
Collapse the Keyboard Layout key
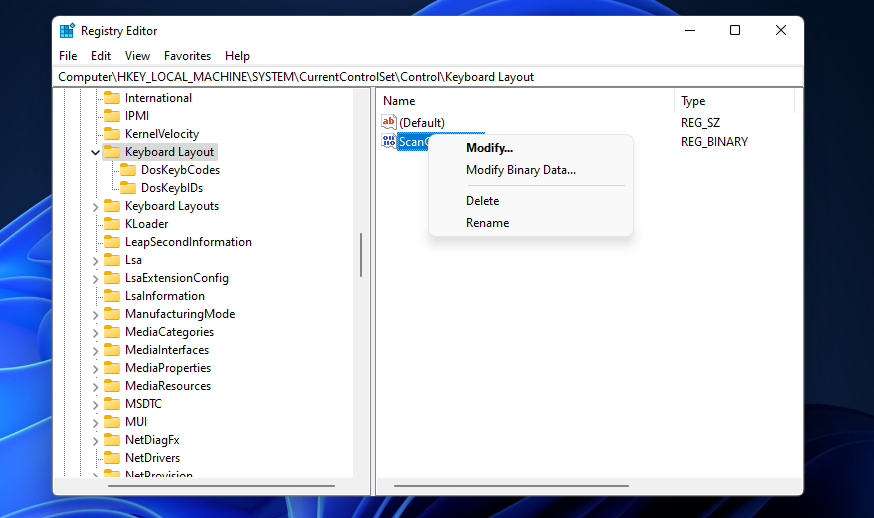(95, 152)
